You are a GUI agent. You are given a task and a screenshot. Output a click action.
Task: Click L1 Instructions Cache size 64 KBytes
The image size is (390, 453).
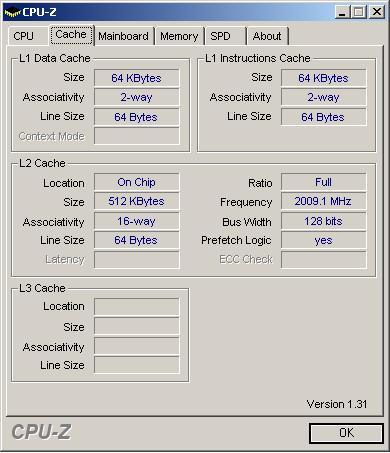pos(323,78)
